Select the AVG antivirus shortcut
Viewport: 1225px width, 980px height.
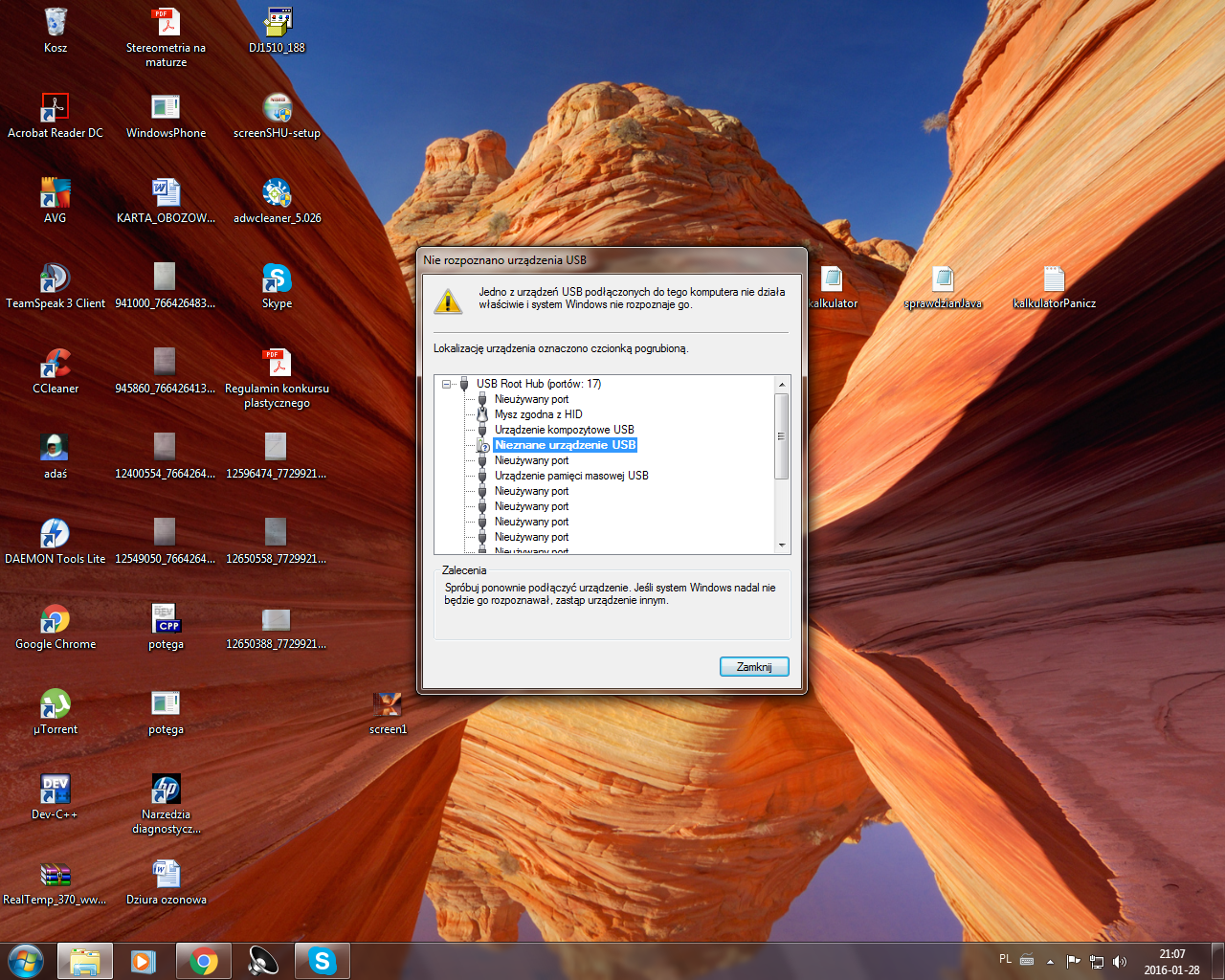tap(56, 193)
